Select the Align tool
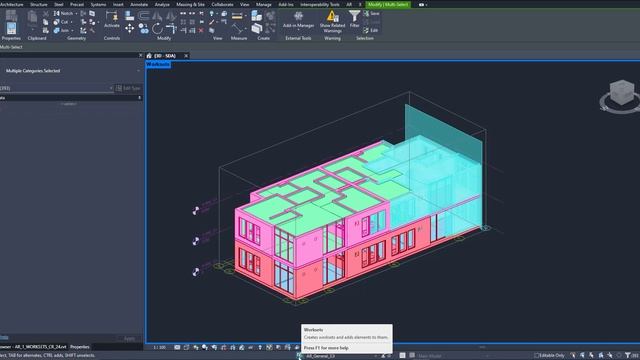The width and height of the screenshot is (640, 360). pyautogui.click(x=129, y=16)
